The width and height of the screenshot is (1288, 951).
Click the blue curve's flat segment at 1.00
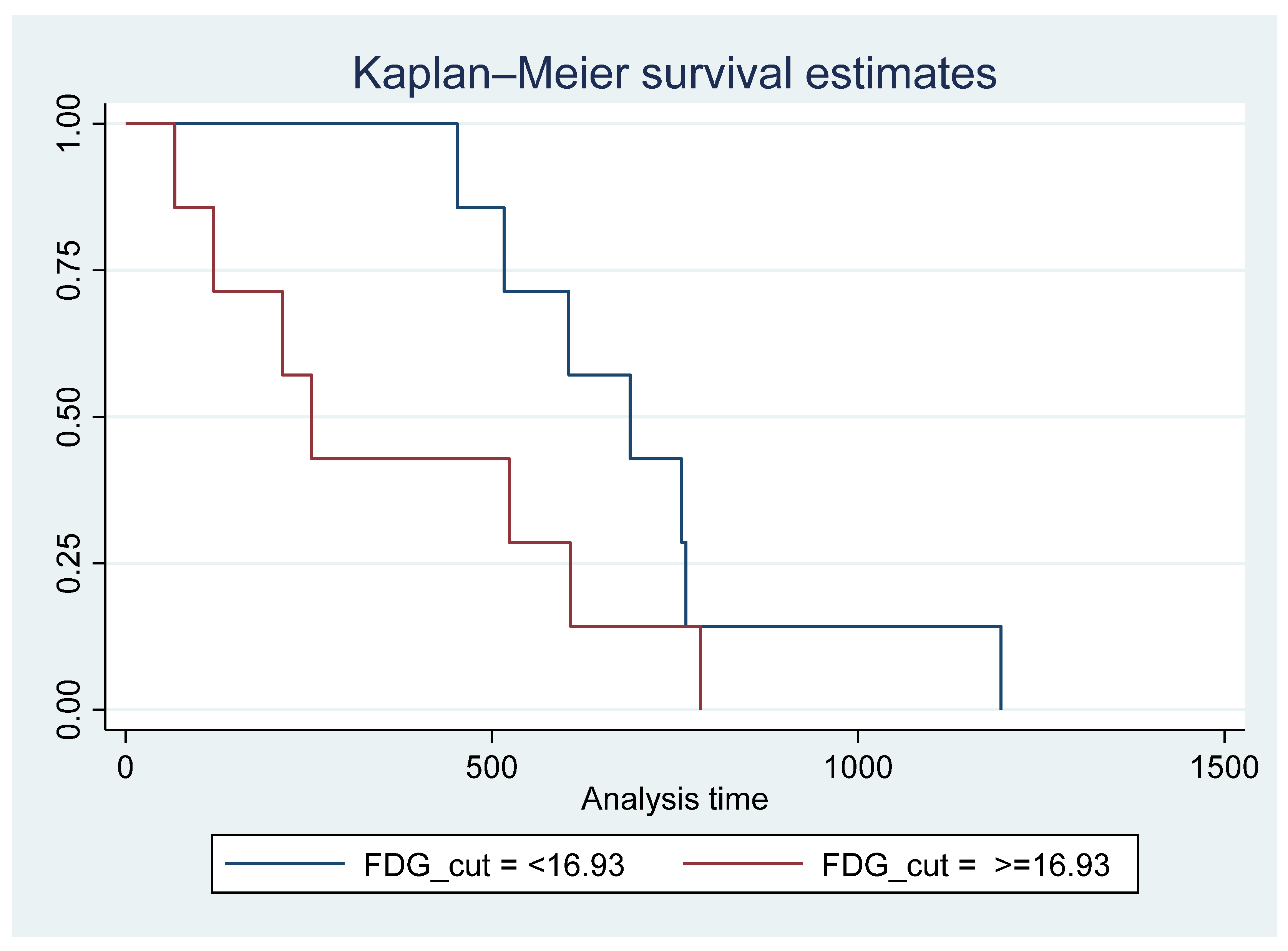[317, 123]
